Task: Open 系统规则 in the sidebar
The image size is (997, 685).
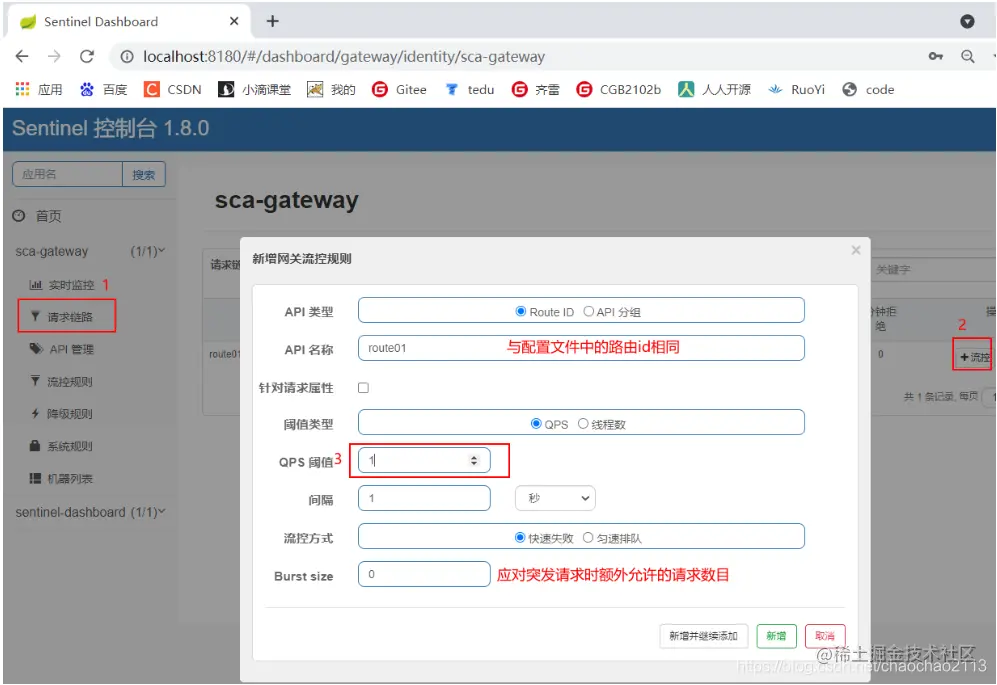Action: click(62, 446)
